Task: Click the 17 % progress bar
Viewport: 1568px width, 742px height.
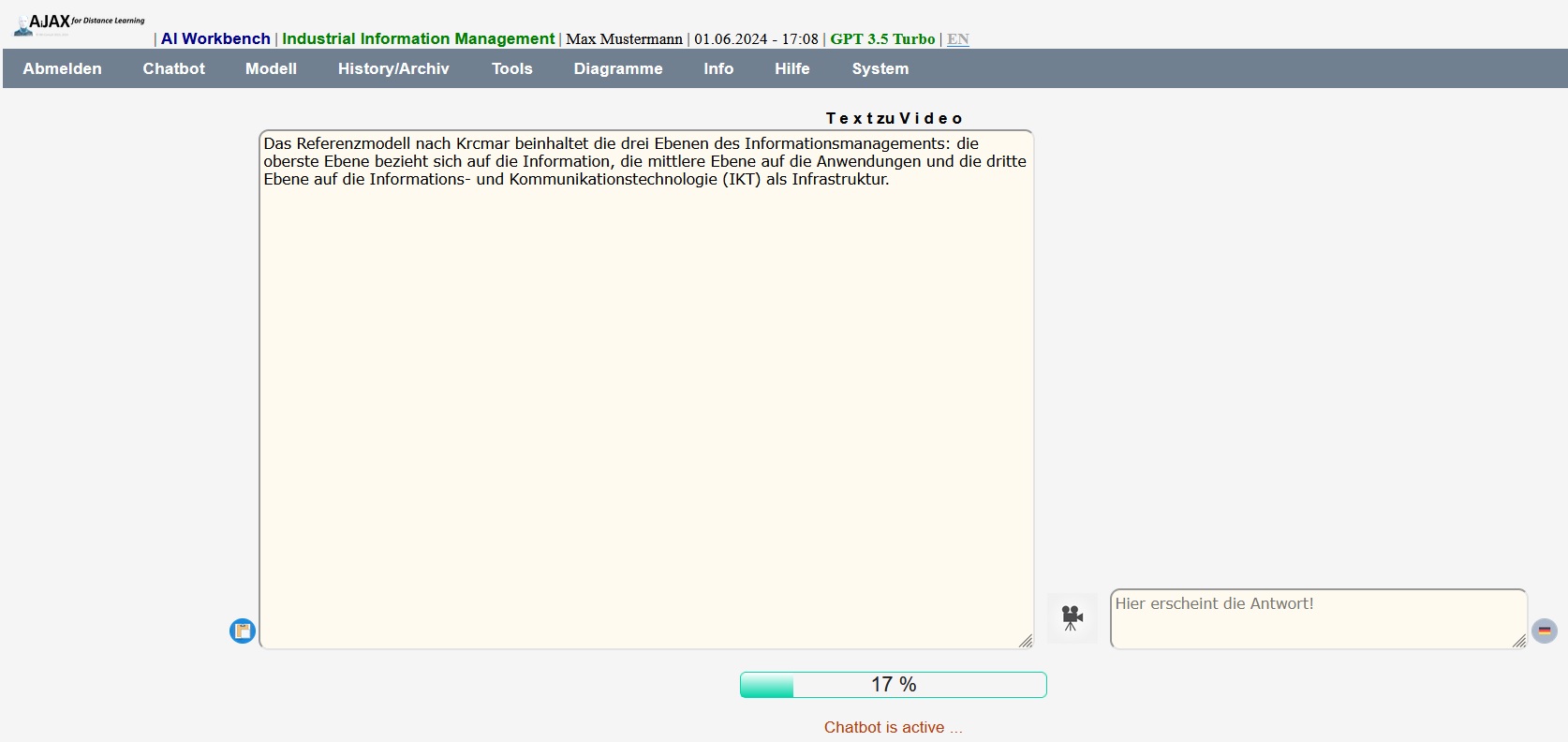Action: [893, 685]
